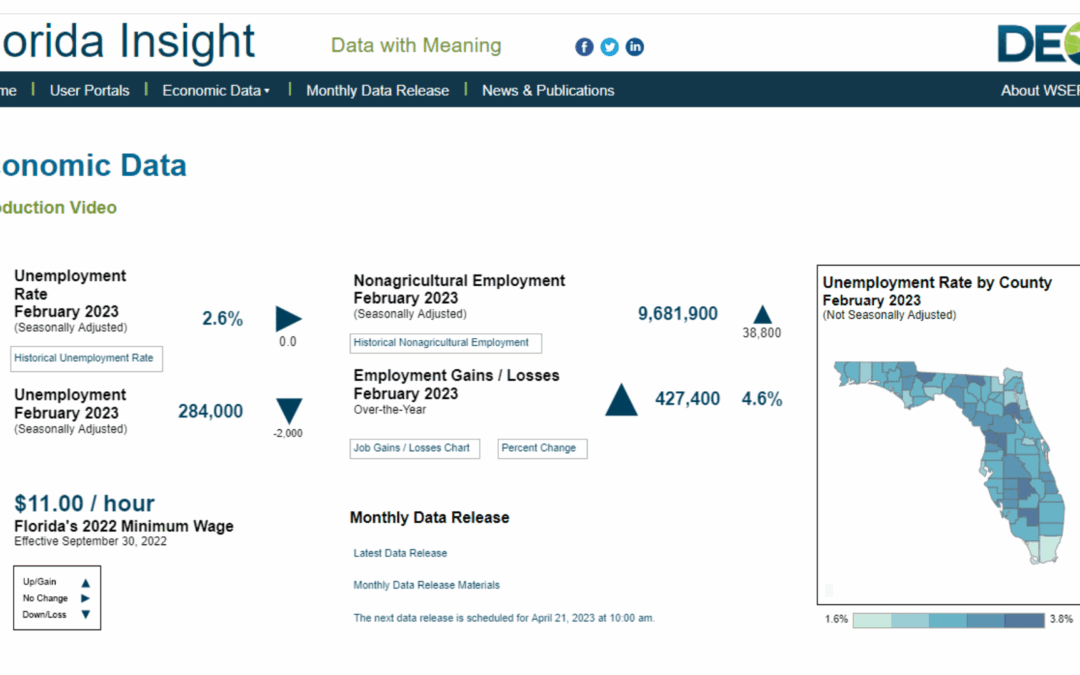This screenshot has height=675, width=1080.
Task: Click the up arrow above 38,800
Action: point(762,313)
